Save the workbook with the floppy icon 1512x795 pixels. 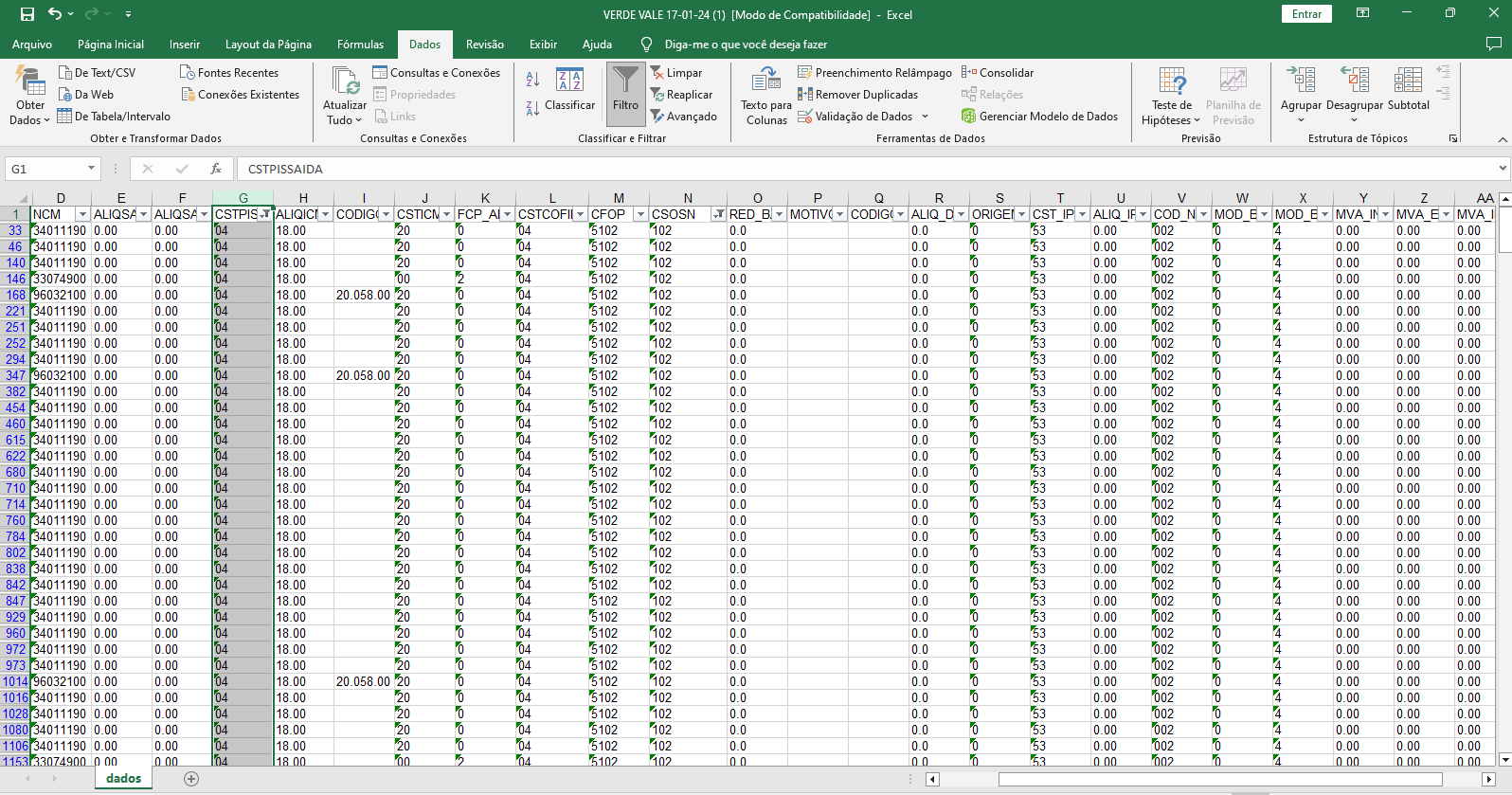(x=27, y=14)
